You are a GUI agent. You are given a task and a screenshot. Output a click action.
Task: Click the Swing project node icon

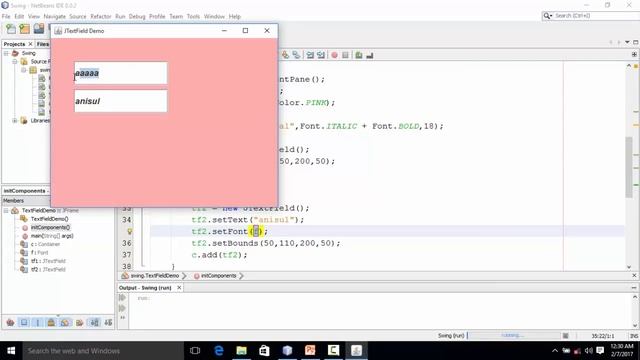16,53
